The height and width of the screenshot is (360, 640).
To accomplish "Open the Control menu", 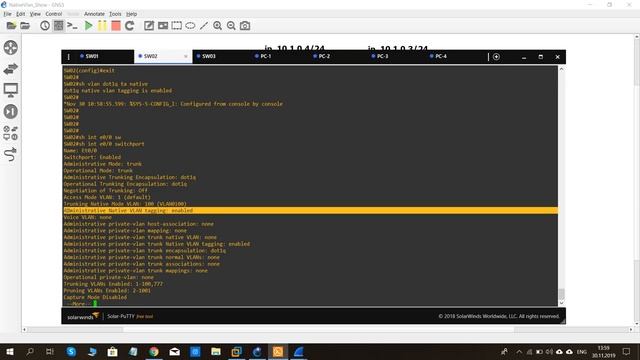I will [53, 14].
